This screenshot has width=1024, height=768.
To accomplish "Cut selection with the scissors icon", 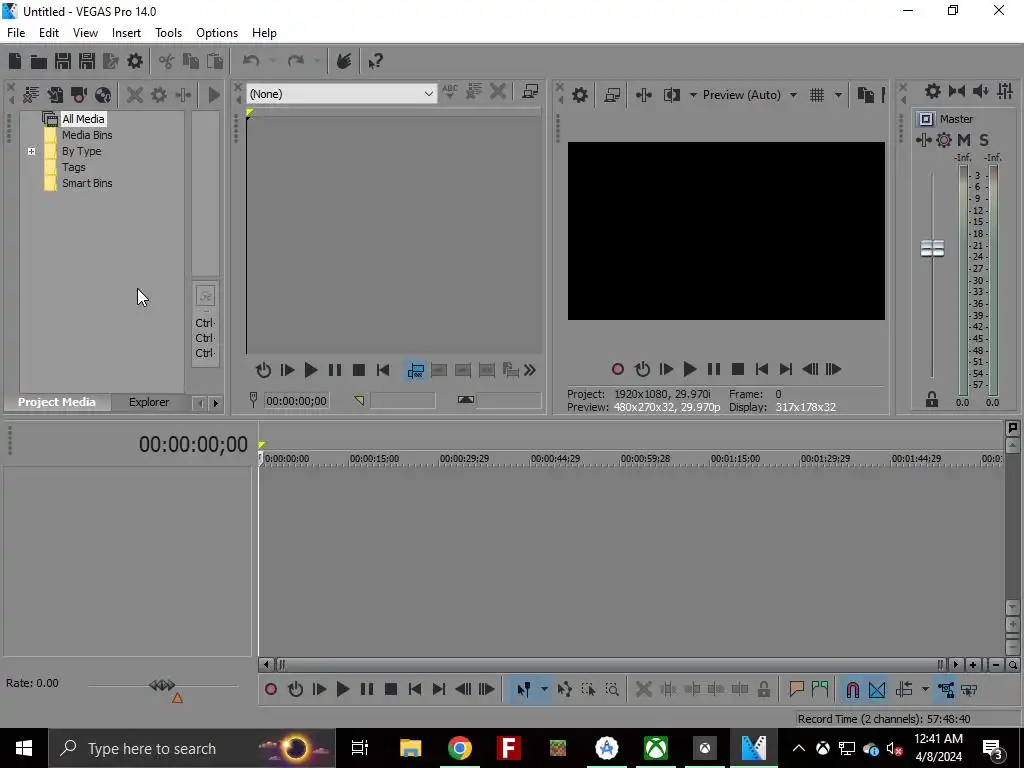I will 167,61.
